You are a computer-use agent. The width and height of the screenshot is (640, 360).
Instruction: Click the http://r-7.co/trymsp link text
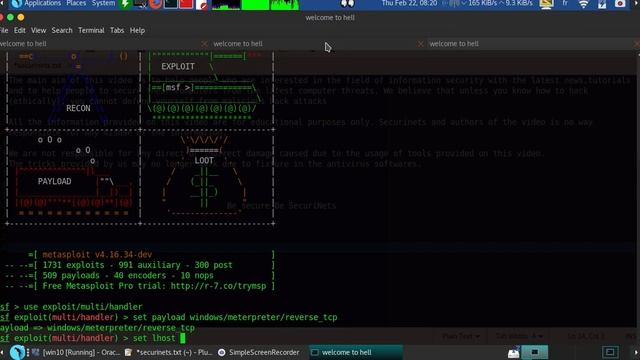pos(218,286)
